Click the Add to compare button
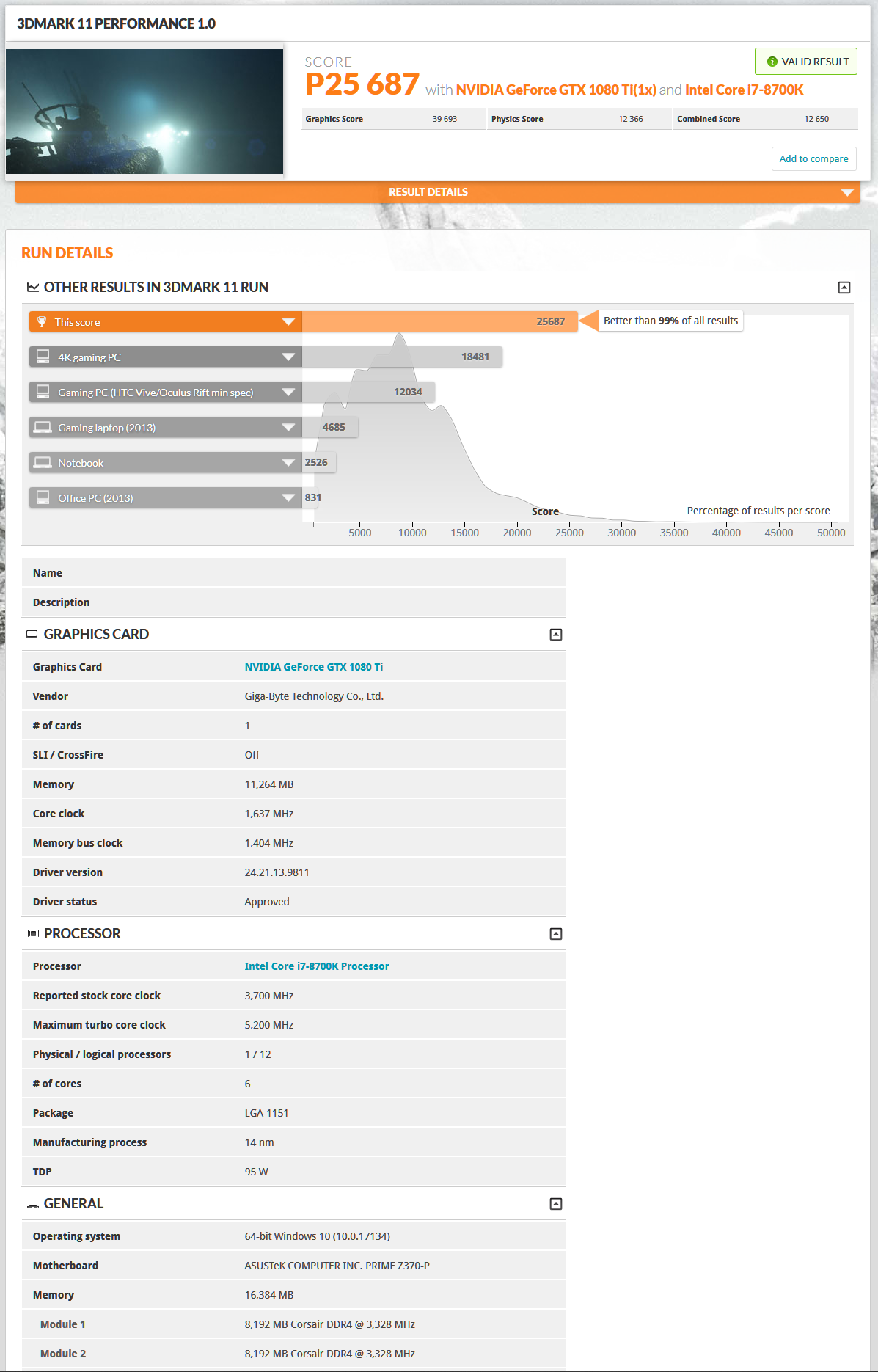Viewport: 878px width, 1372px height. (x=813, y=158)
